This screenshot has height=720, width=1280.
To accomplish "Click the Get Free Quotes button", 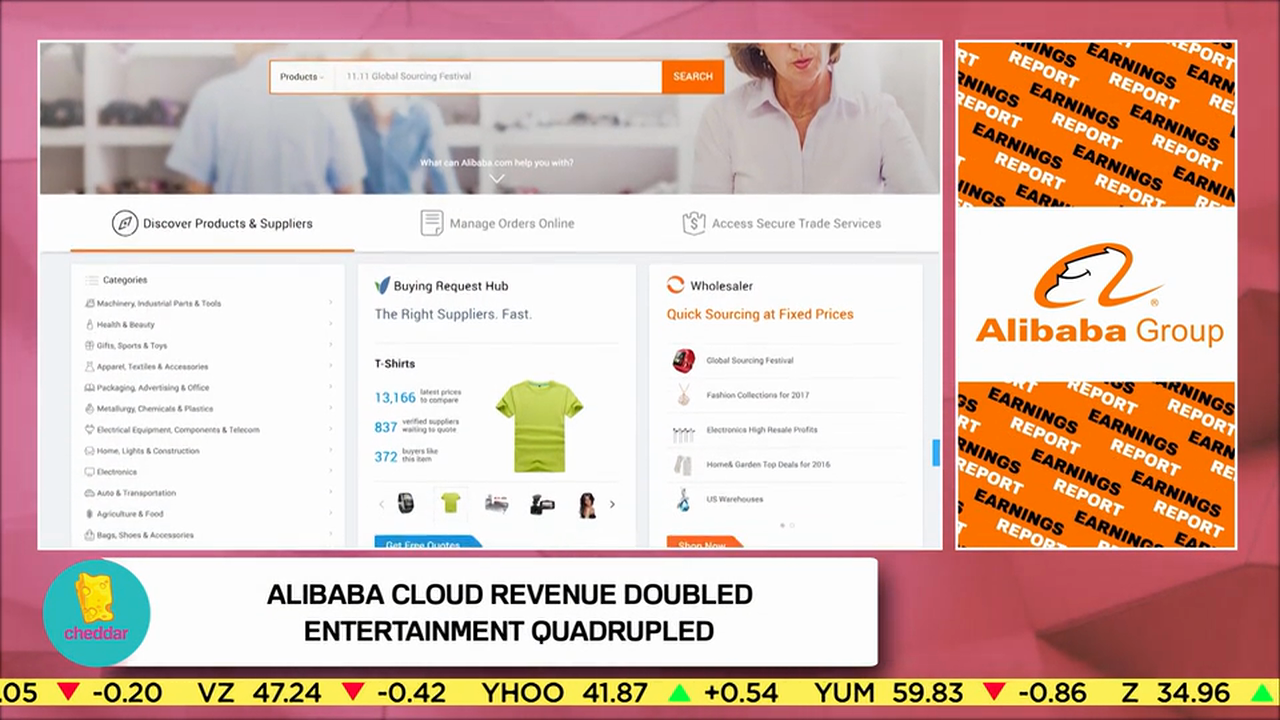I will click(427, 543).
